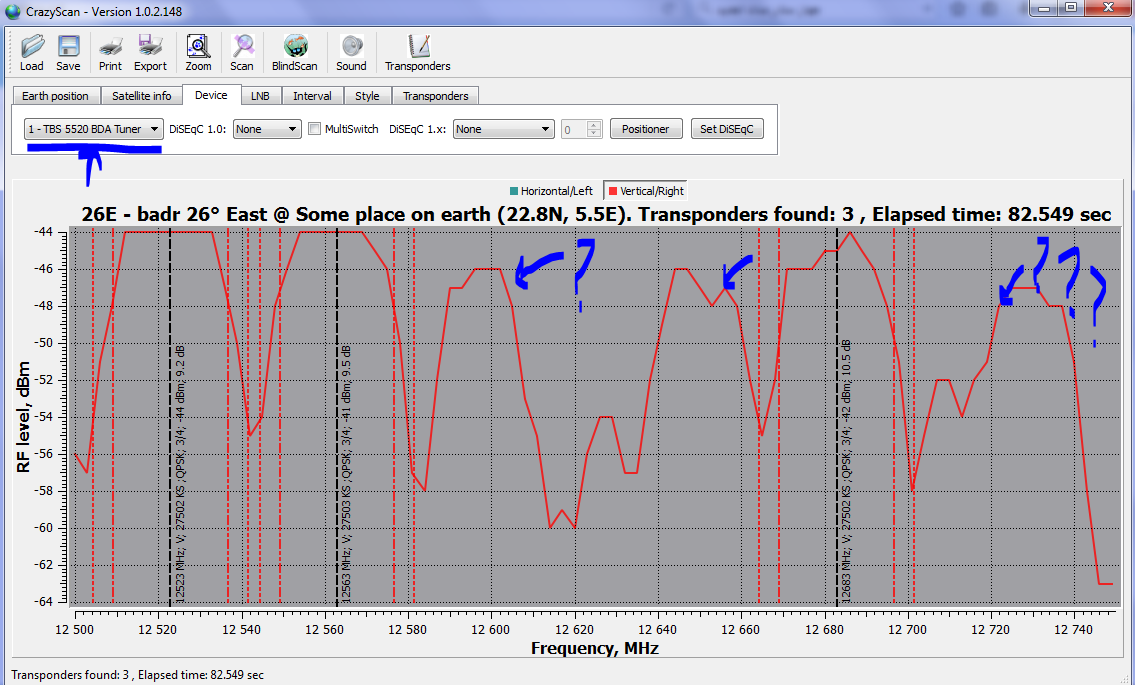Save the current scan results
This screenshot has width=1135, height=685.
pos(68,52)
